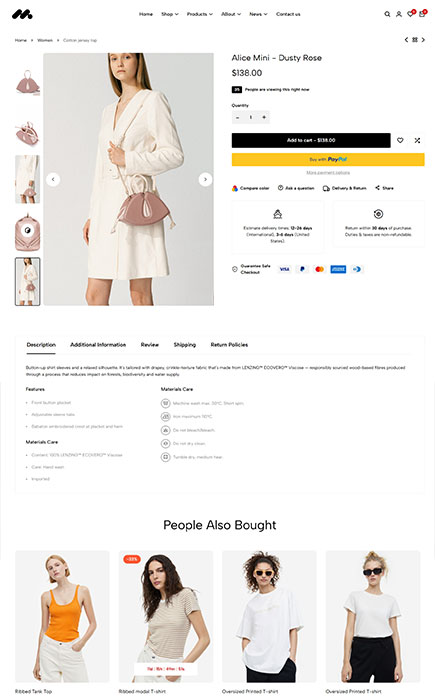Expand the Products menu dropdown
The height and width of the screenshot is (696, 435).
pyautogui.click(x=200, y=14)
